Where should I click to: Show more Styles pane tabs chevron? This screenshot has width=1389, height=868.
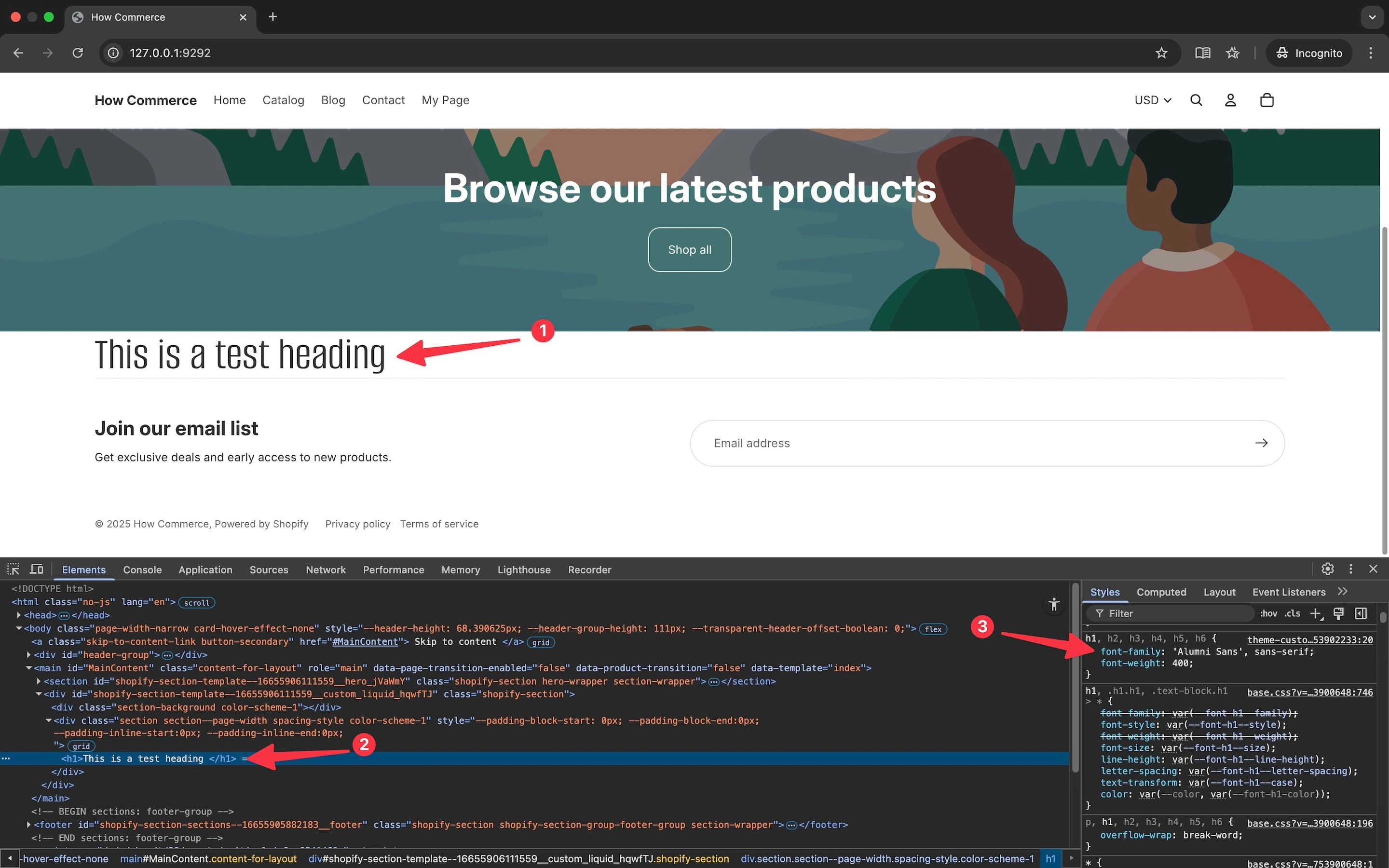(x=1343, y=591)
